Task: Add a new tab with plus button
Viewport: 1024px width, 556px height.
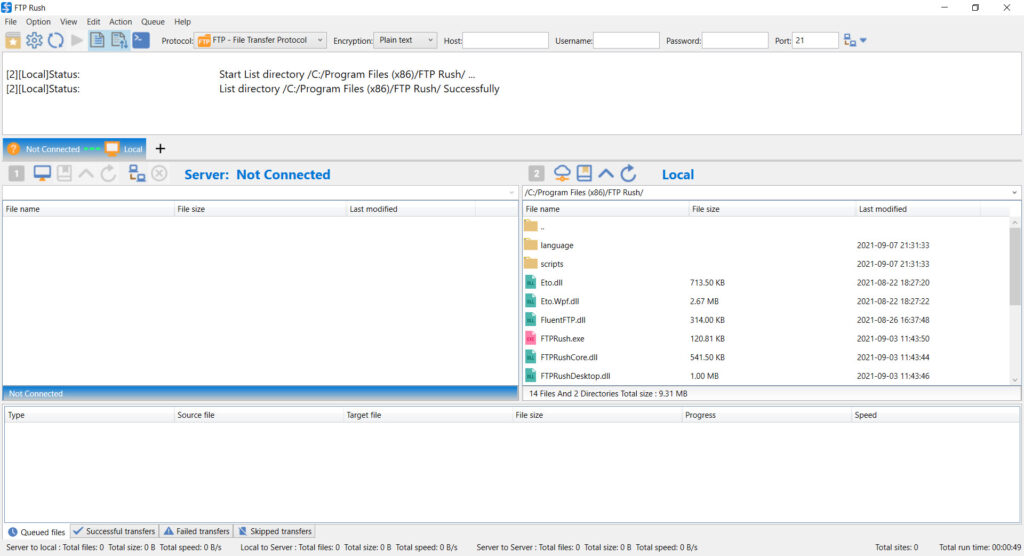Action: click(x=160, y=149)
